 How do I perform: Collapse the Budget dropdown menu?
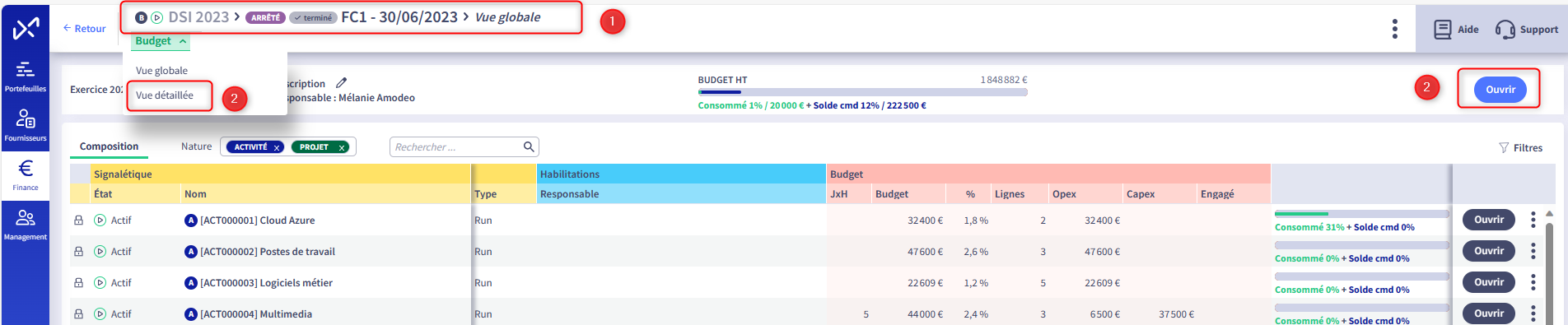pos(161,41)
